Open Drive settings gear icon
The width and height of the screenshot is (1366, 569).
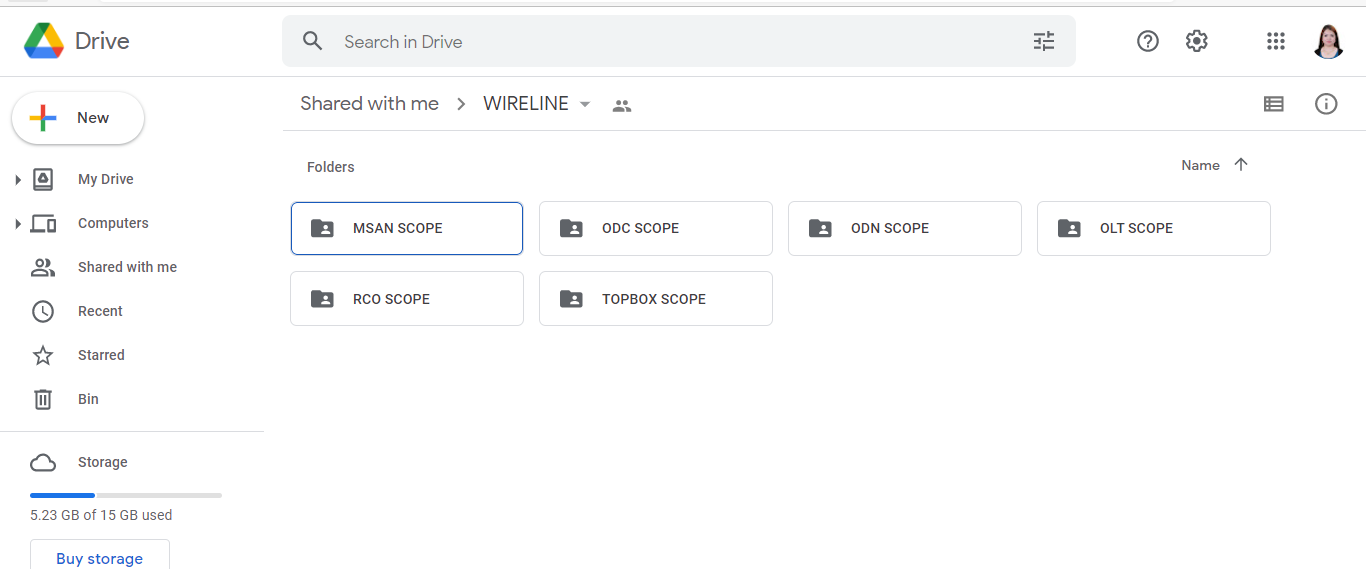pyautogui.click(x=1197, y=41)
